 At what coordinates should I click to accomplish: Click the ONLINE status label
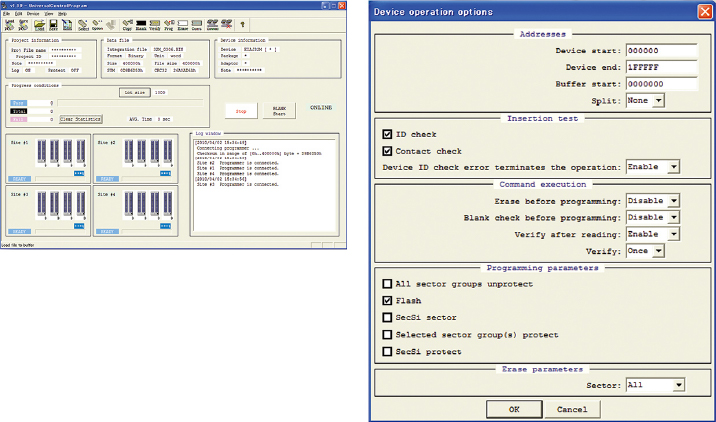tap(321, 108)
